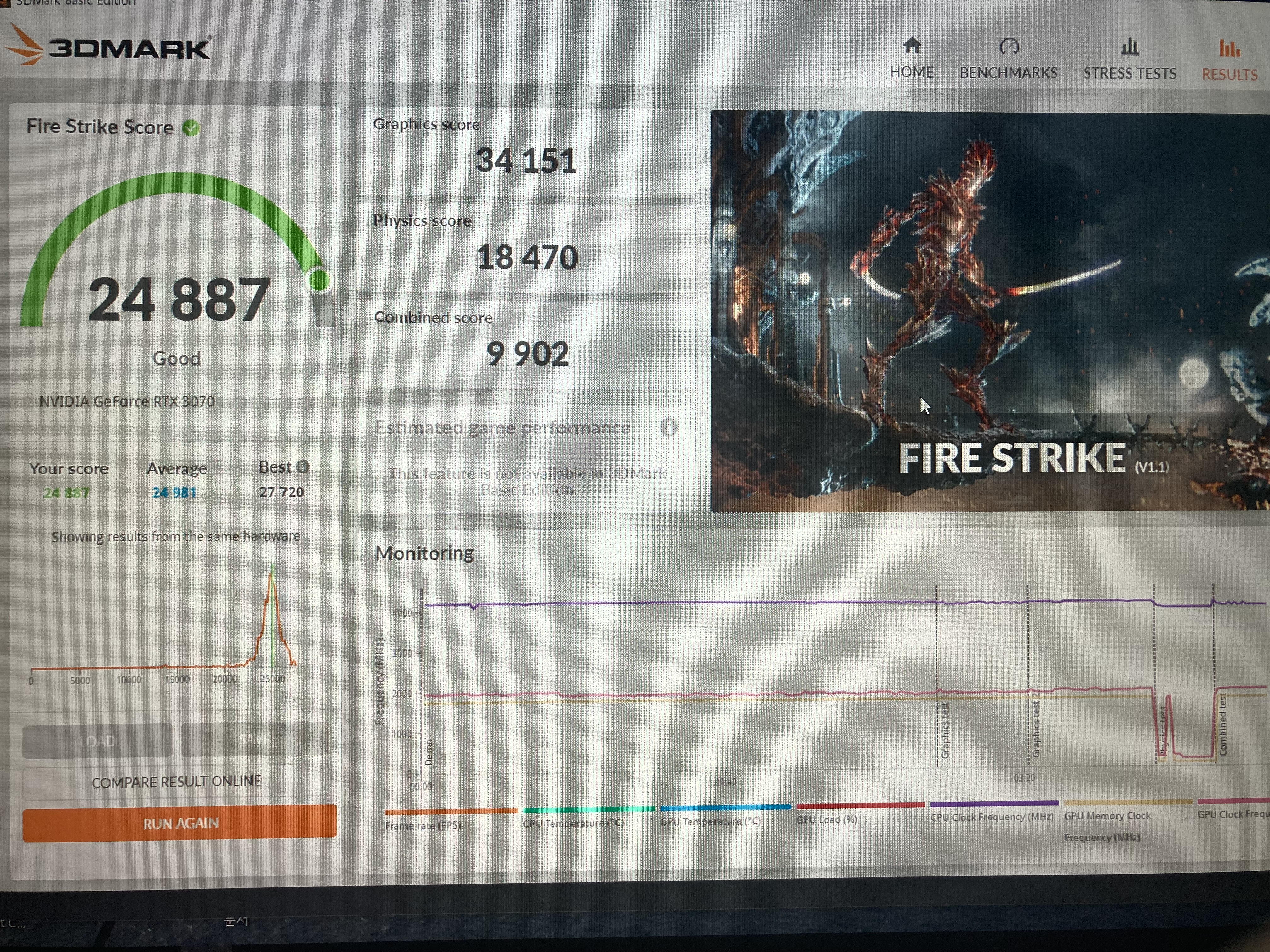Viewport: 1270px width, 952px height.
Task: Go to the STRESS TESTS tab
Action: coord(1130,73)
